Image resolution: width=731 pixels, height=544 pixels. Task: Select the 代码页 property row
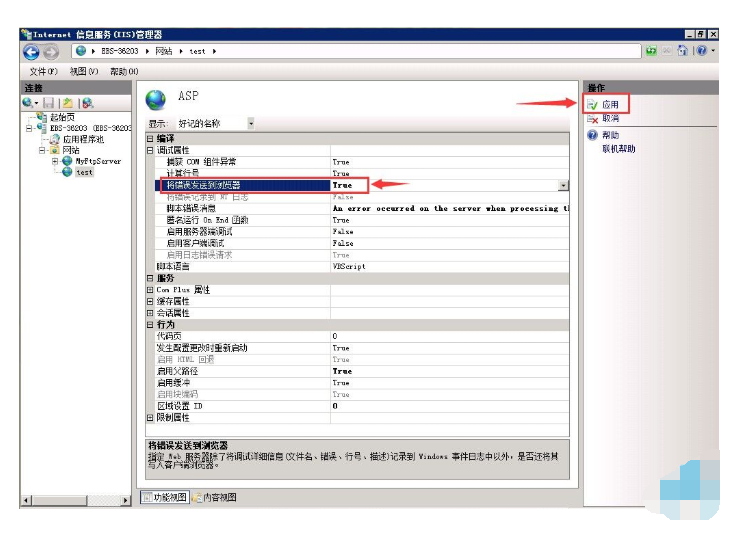pyautogui.click(x=362, y=336)
